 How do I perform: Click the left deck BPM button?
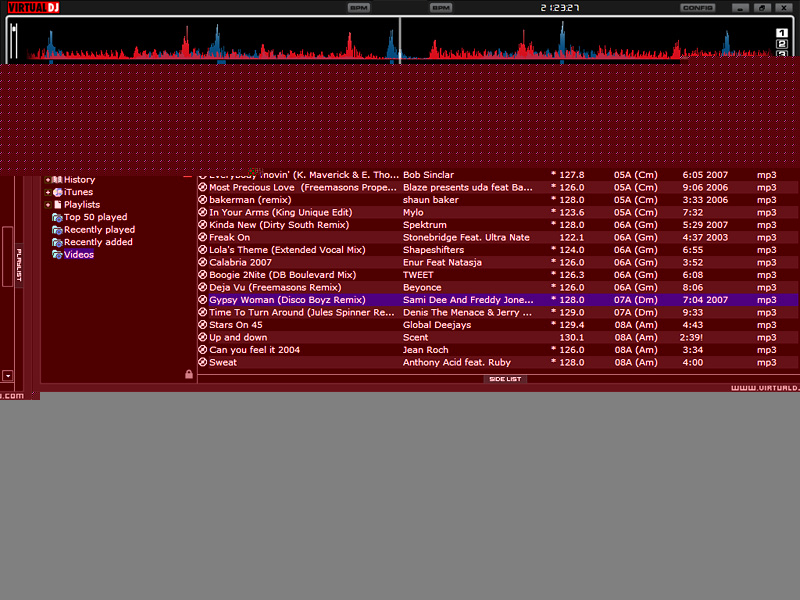click(x=358, y=8)
